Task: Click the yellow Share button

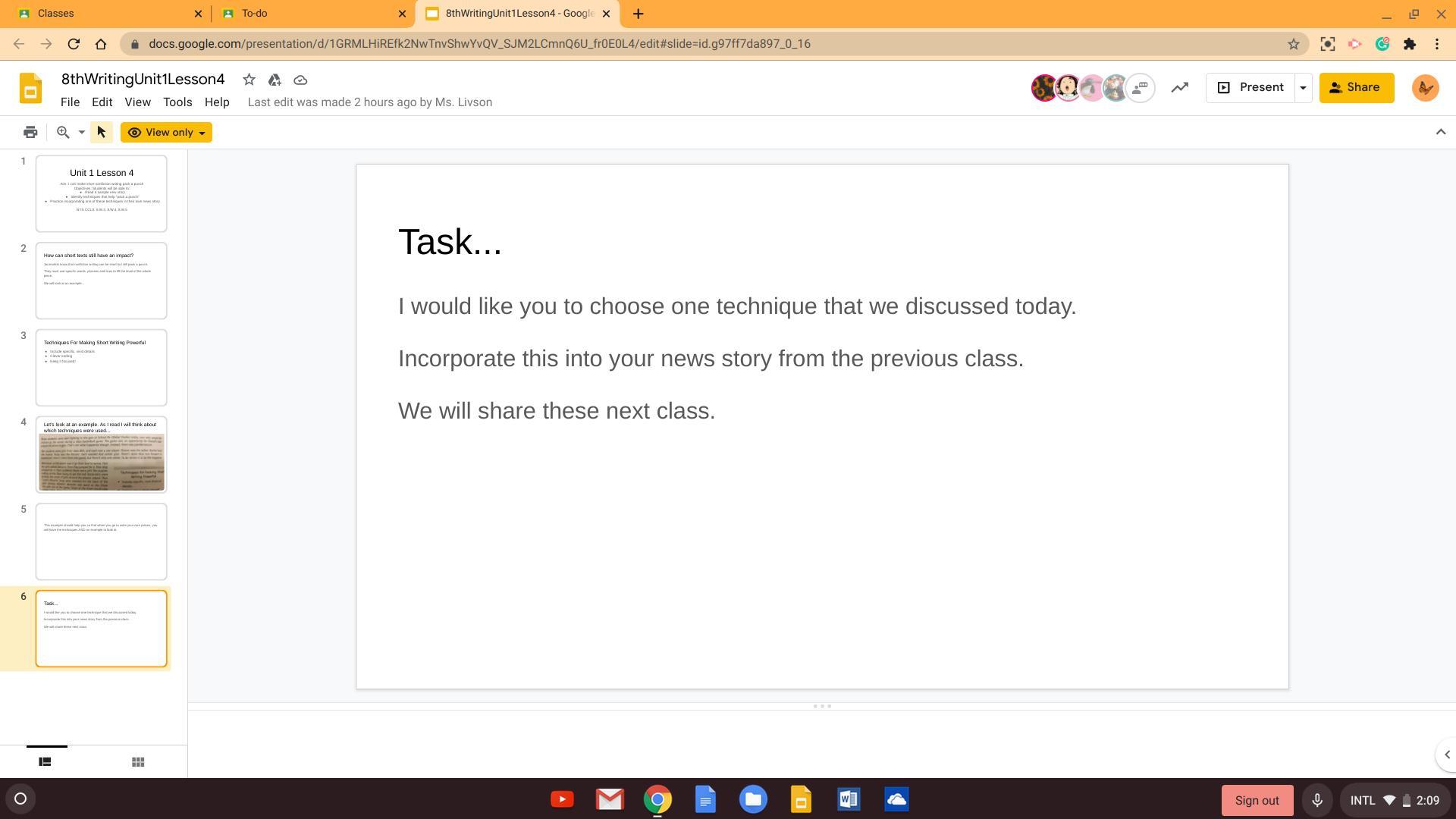Action: (x=1356, y=88)
